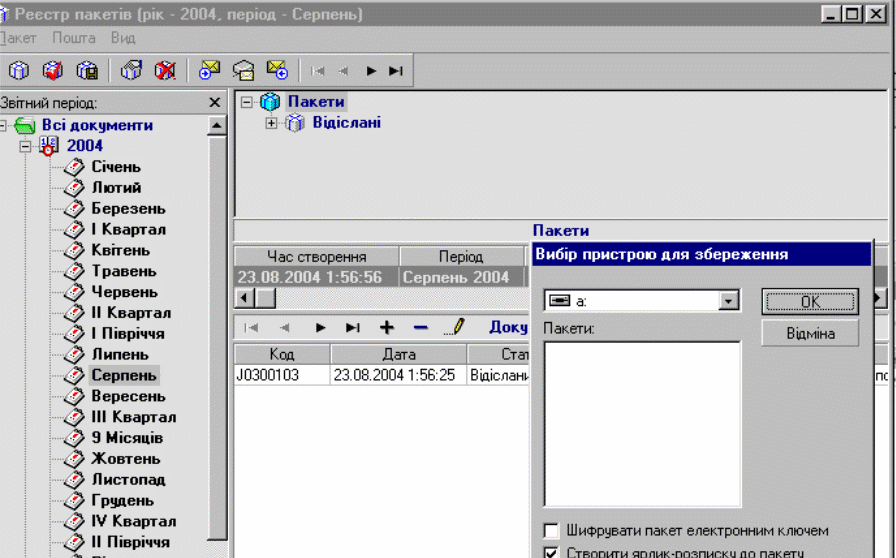Expand the 'Відіслані' tree node
This screenshot has width=896, height=558.
click(x=271, y=123)
